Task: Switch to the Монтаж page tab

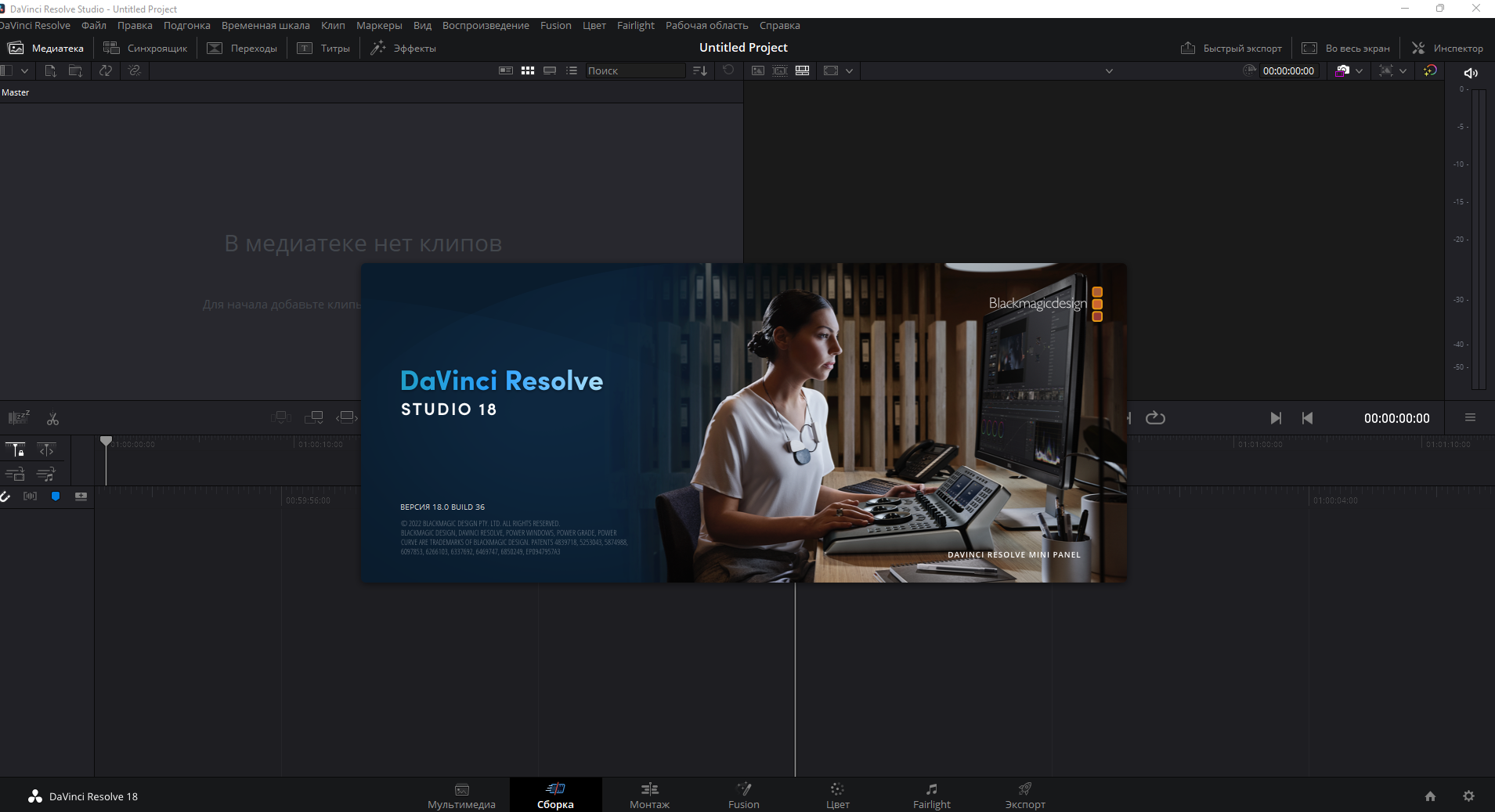Action: coord(649,795)
